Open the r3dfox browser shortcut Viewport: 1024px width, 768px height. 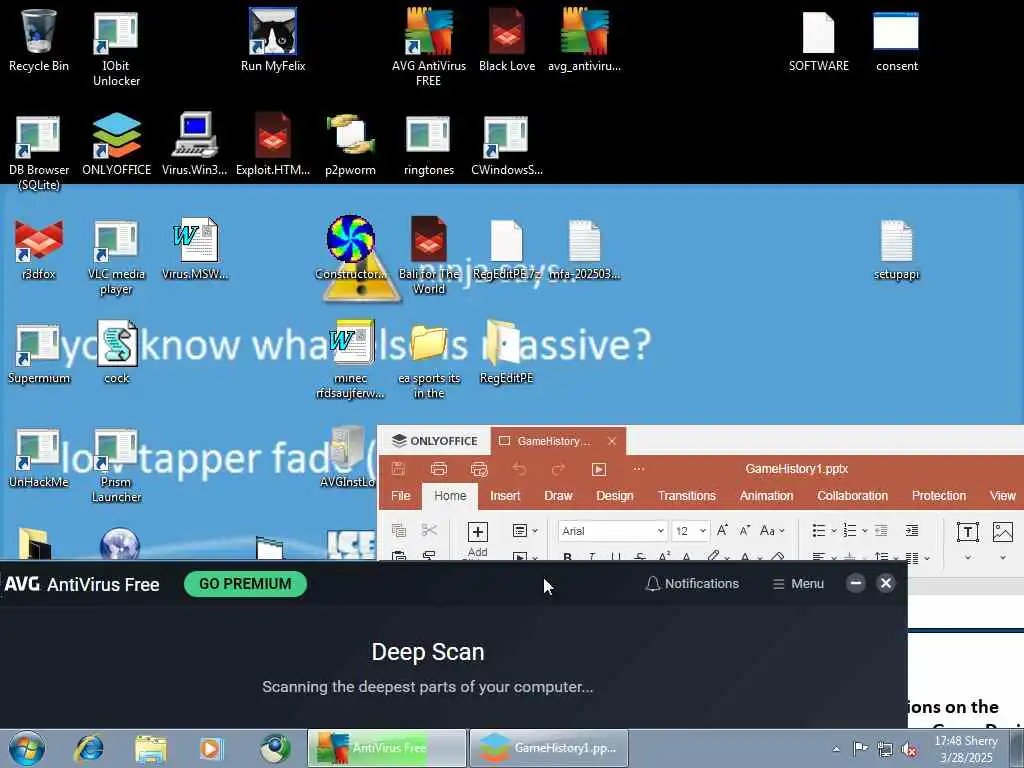coord(39,249)
